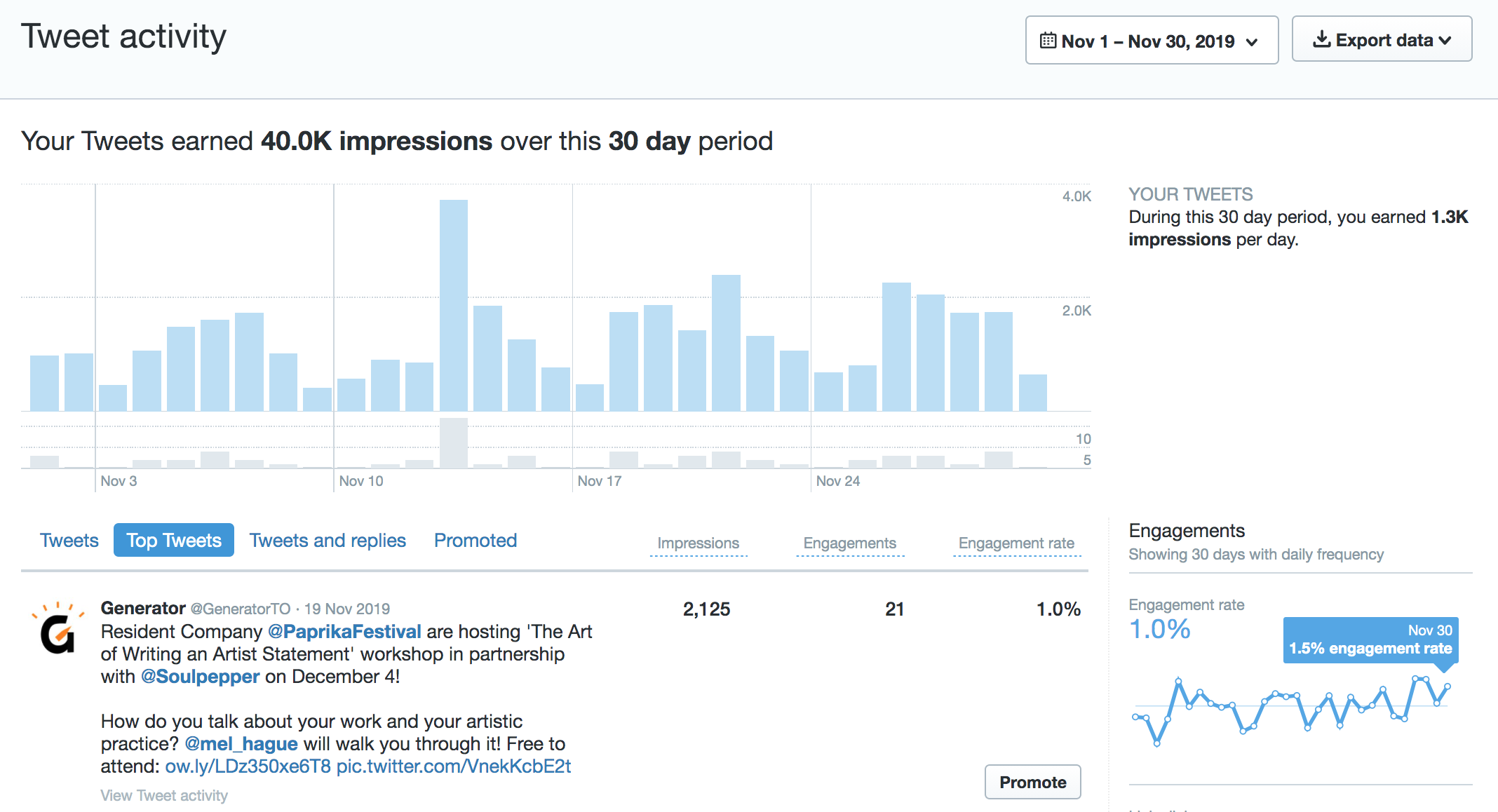
Task: Click the Export data download icon
Action: [1321, 39]
